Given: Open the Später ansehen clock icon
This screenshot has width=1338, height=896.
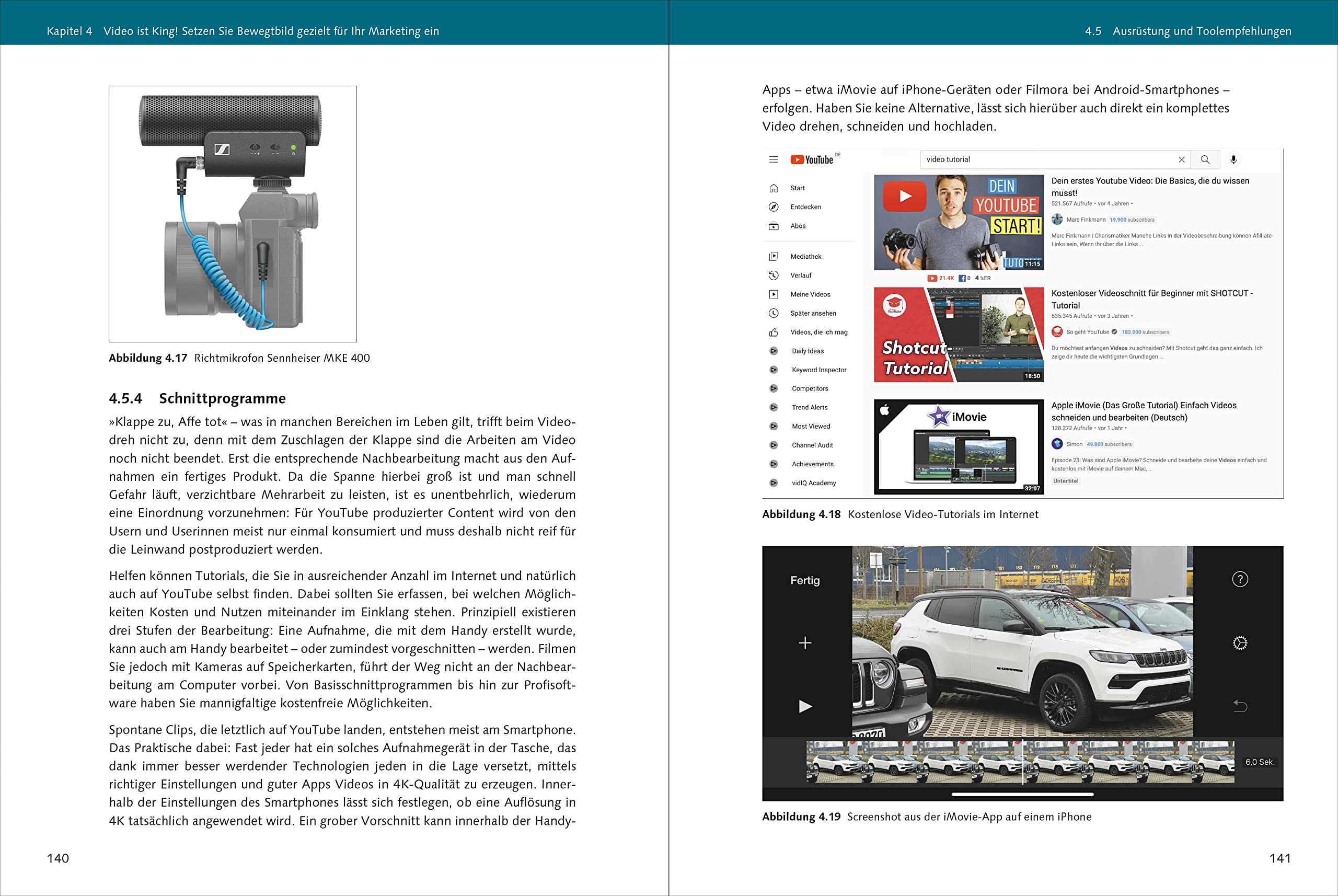Looking at the screenshot, I should 774,313.
